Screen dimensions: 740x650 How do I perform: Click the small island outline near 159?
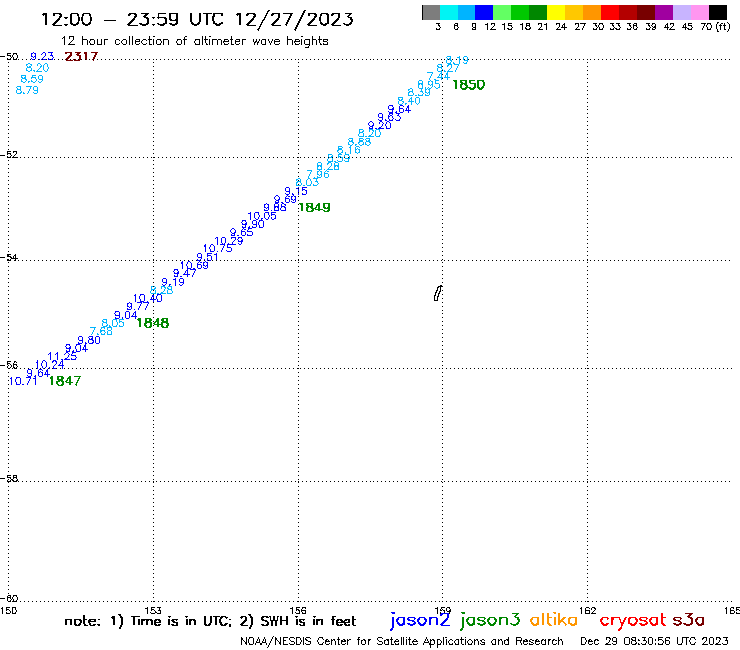tap(438, 293)
